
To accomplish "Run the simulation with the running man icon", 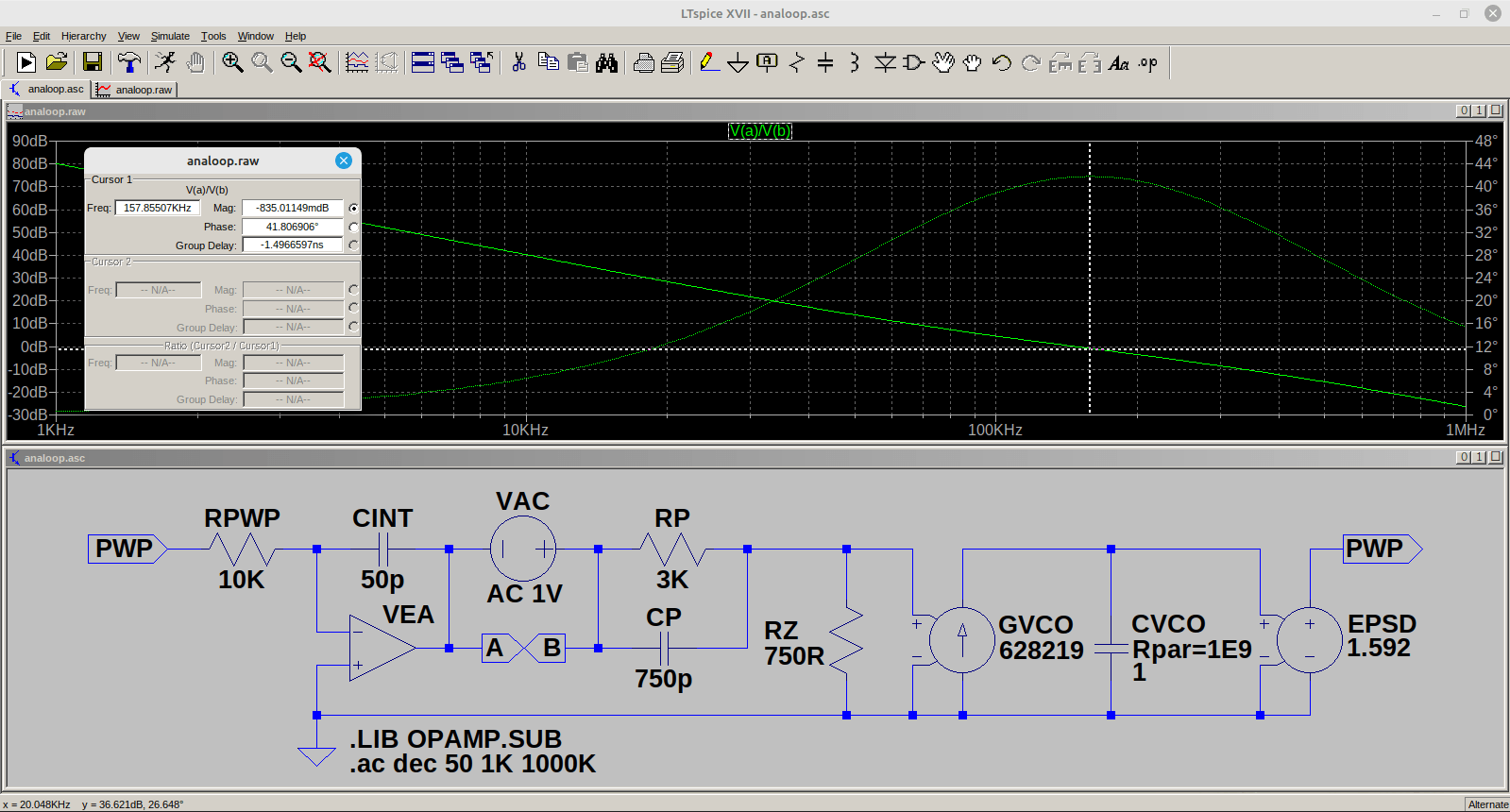I will coord(165,62).
